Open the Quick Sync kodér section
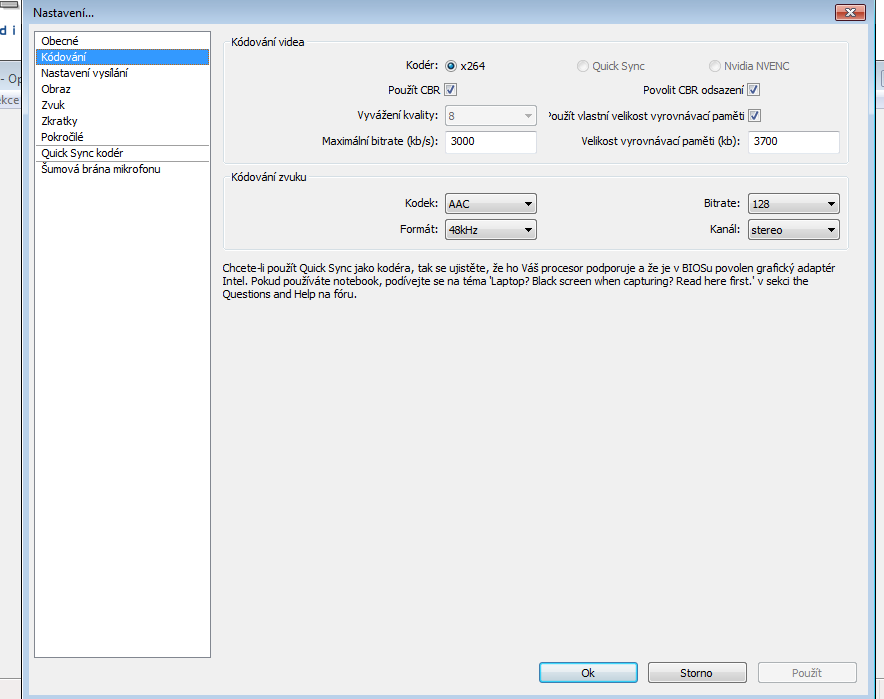The height and width of the screenshot is (699, 884). click(82, 153)
